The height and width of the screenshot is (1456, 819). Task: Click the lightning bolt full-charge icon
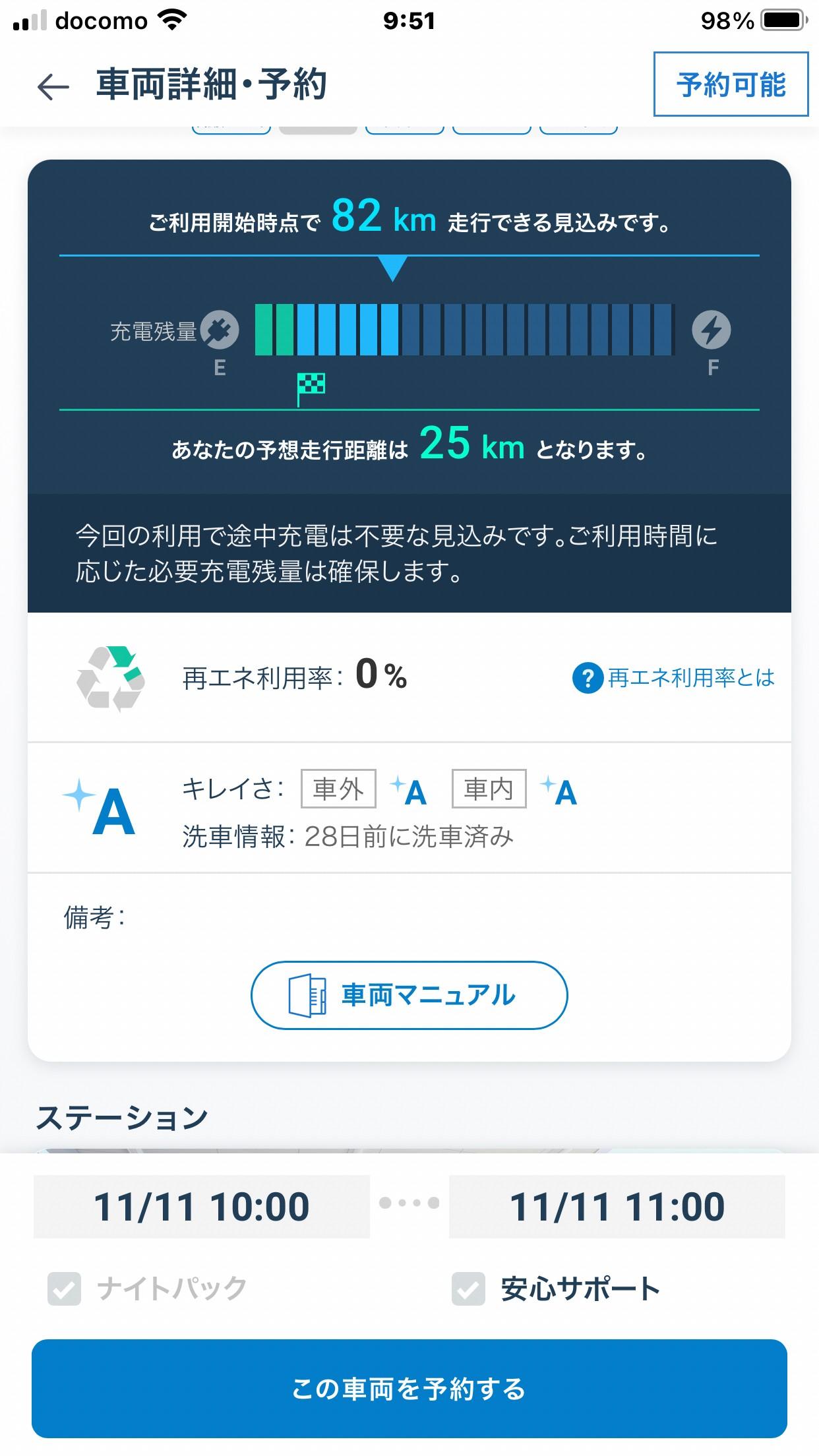(711, 330)
